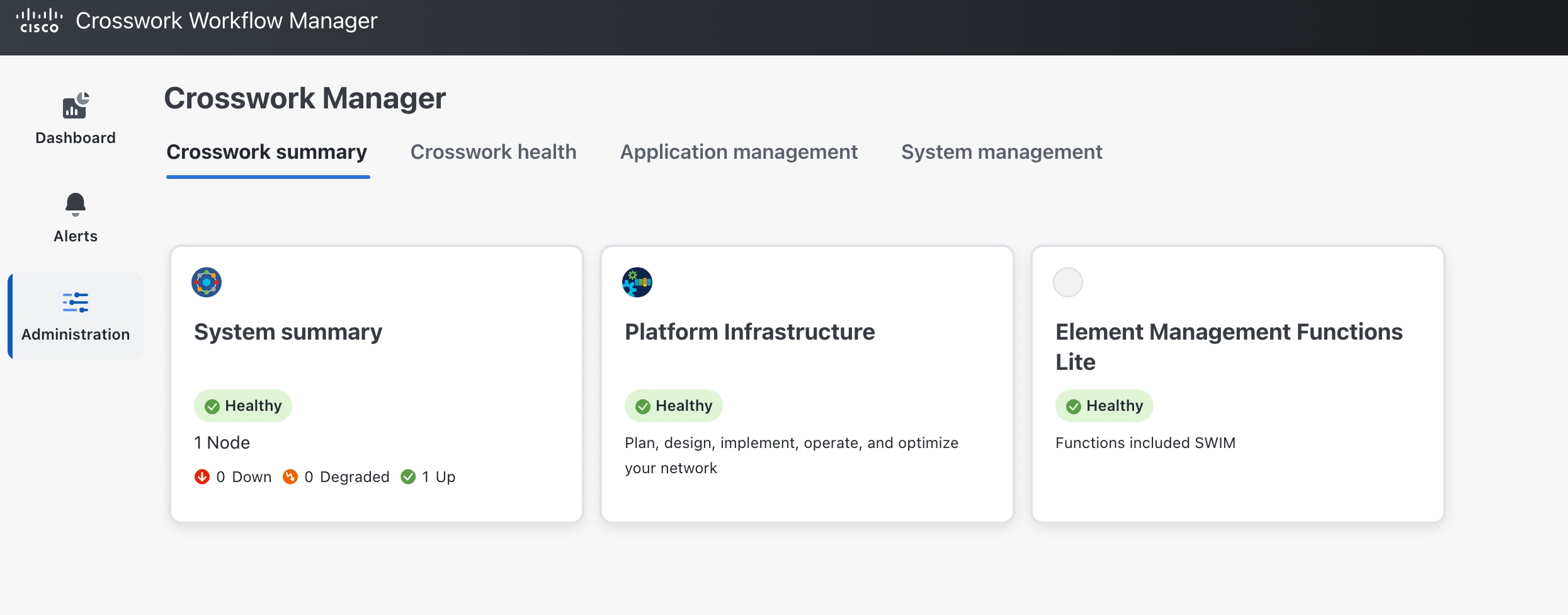Click the '1 Node' text
1568x615 pixels.
pyautogui.click(x=222, y=442)
